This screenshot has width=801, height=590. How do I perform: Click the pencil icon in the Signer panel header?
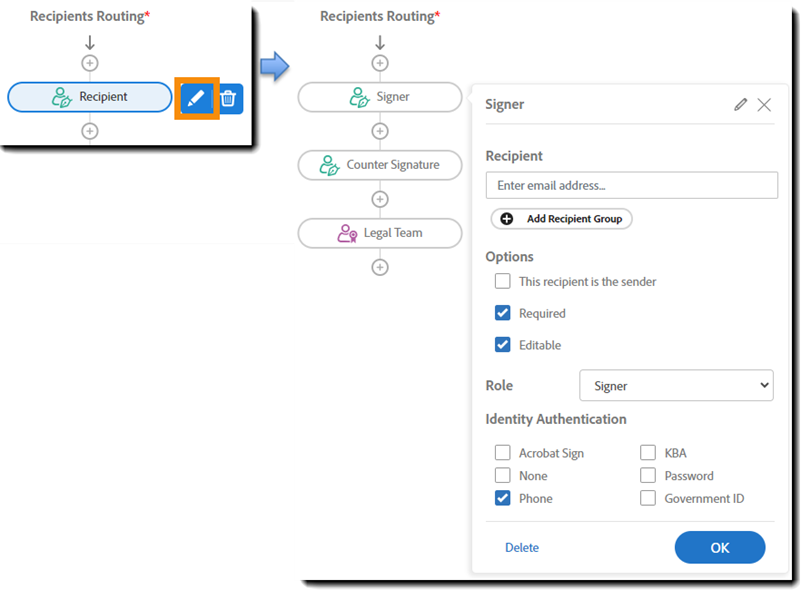(740, 104)
